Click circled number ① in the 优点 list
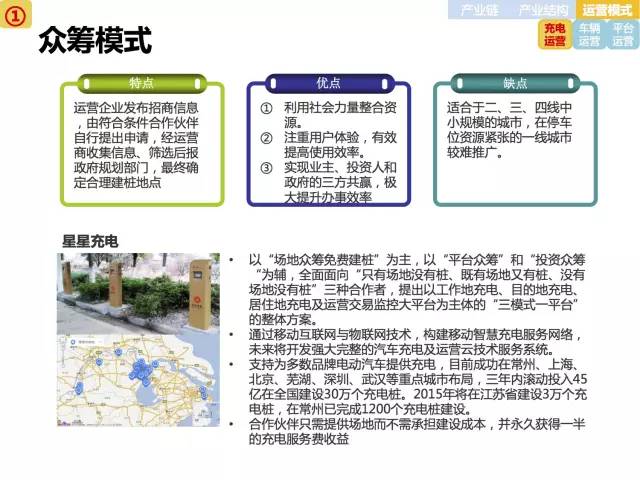 (266, 108)
